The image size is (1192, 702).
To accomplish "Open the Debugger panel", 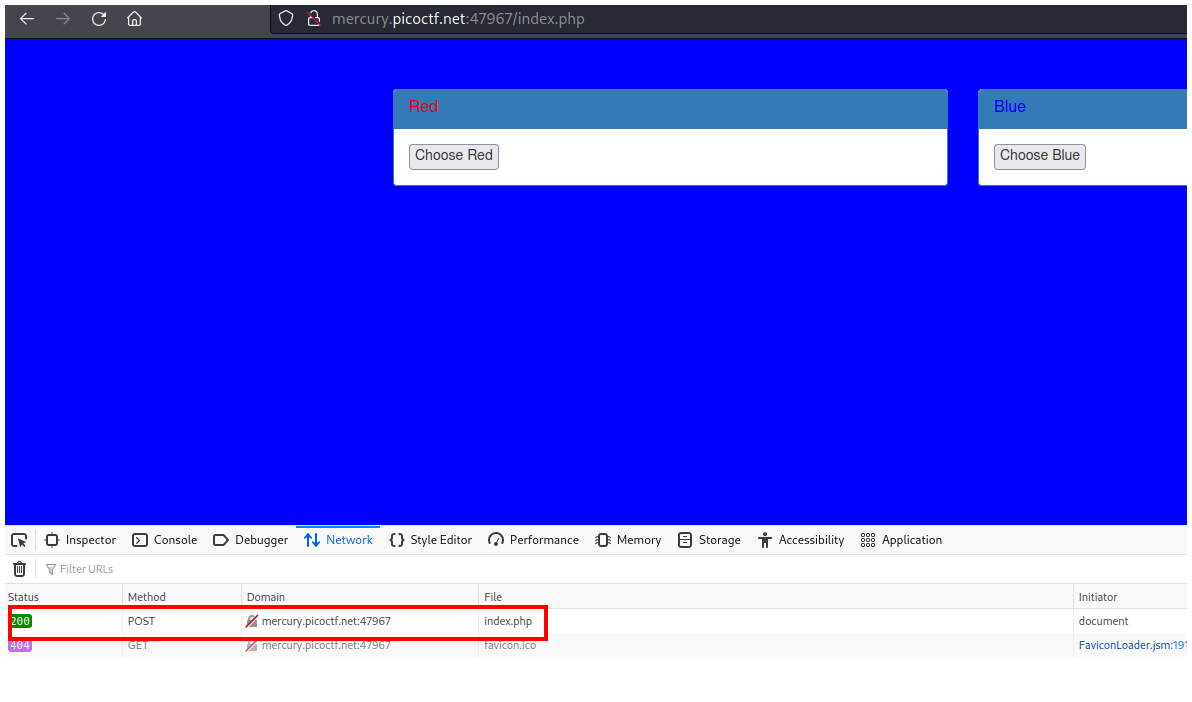I will tap(250, 540).
